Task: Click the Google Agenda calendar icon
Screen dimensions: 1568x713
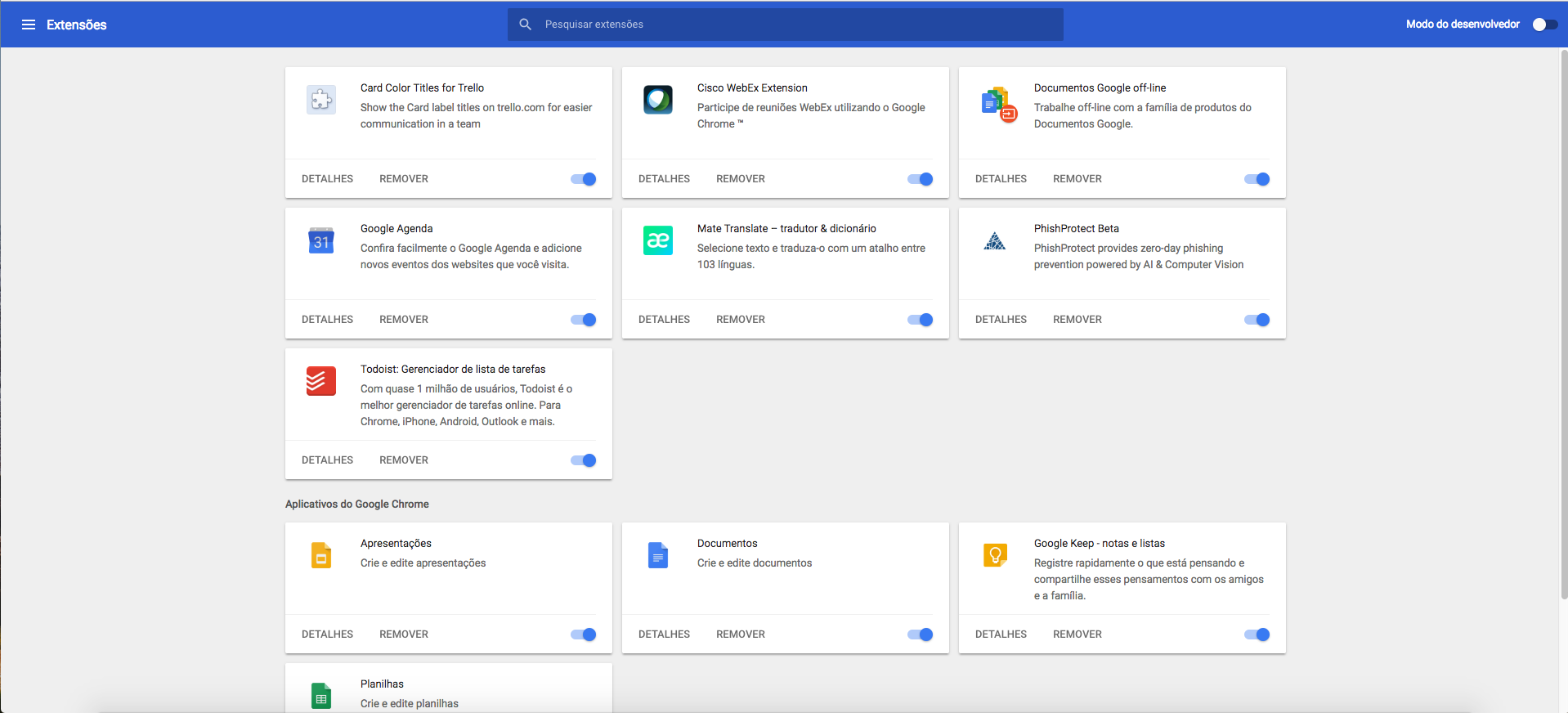Action: click(321, 240)
